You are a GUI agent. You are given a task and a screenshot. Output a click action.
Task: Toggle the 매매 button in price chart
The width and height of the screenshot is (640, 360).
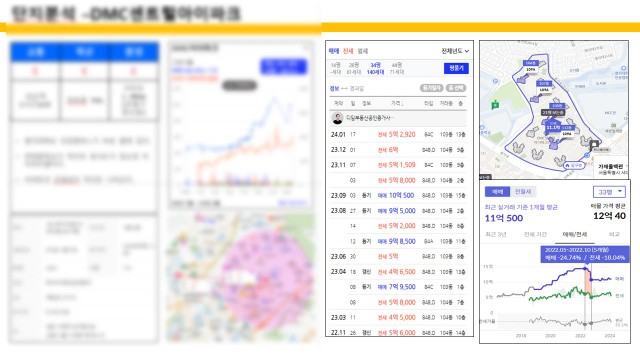tap(497, 192)
